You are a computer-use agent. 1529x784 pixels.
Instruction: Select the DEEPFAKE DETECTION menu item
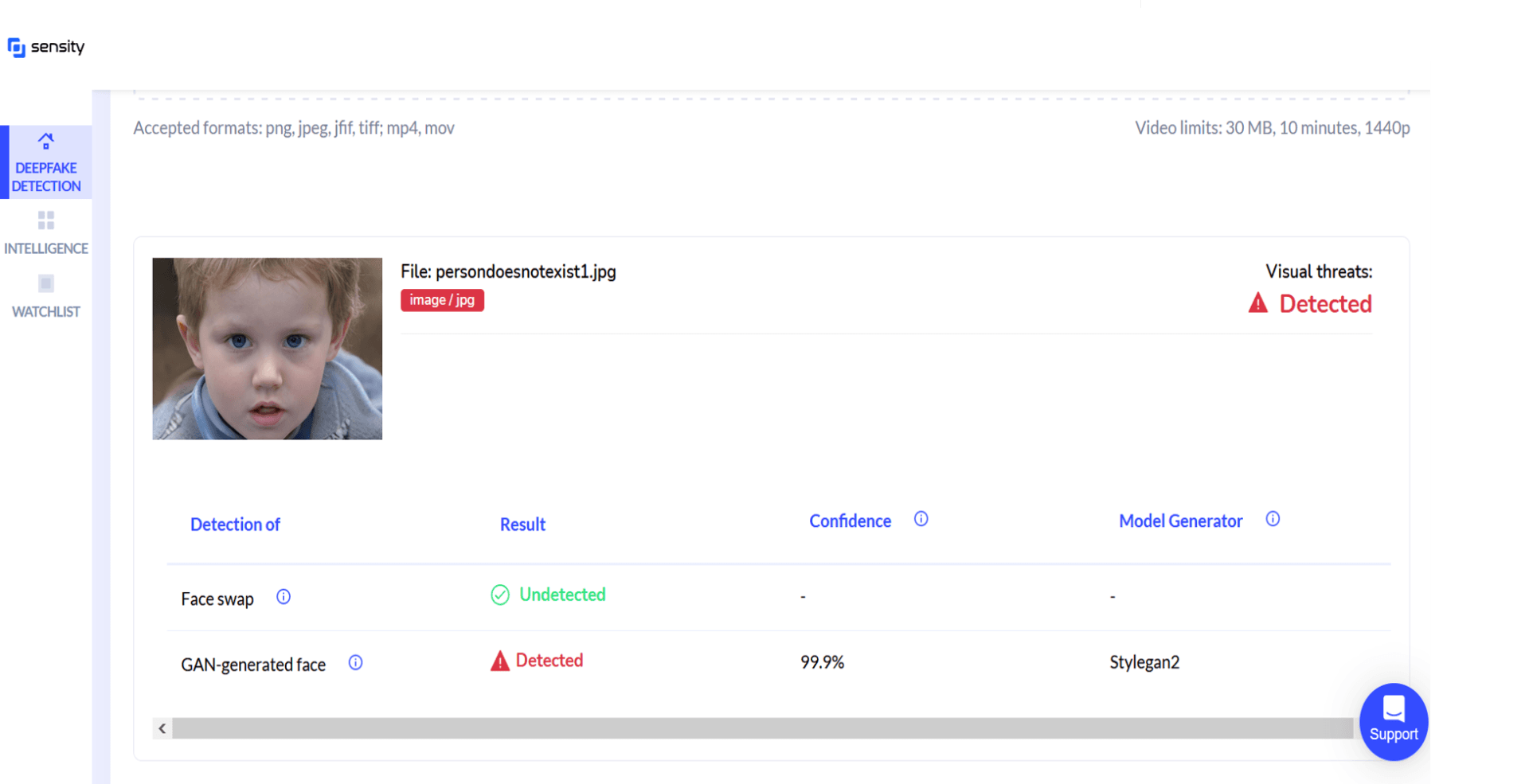click(46, 162)
